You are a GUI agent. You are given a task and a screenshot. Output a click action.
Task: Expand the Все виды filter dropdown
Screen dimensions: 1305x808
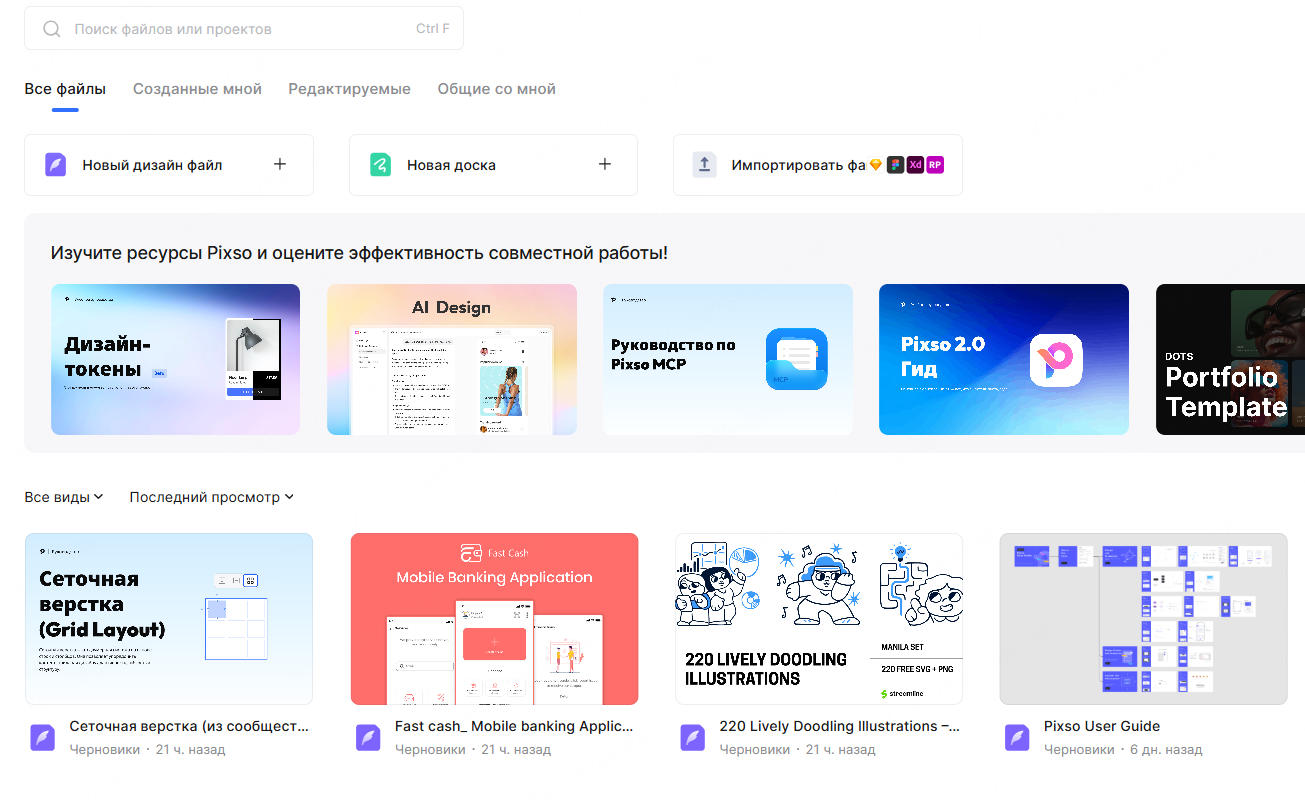tap(64, 497)
